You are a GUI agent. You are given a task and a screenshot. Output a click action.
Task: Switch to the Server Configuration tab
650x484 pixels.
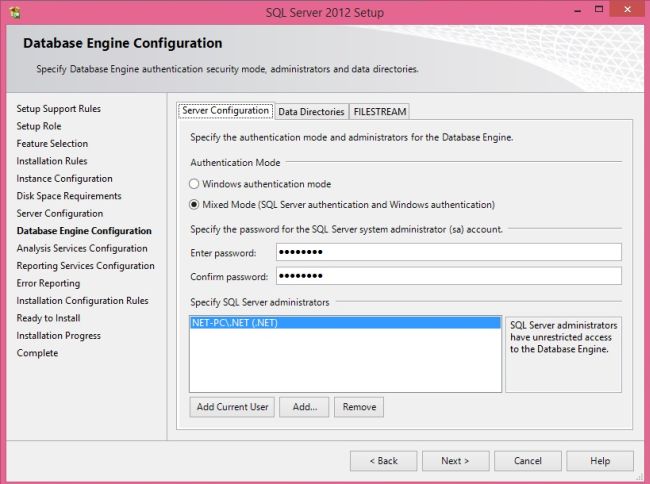pyautogui.click(x=226, y=111)
